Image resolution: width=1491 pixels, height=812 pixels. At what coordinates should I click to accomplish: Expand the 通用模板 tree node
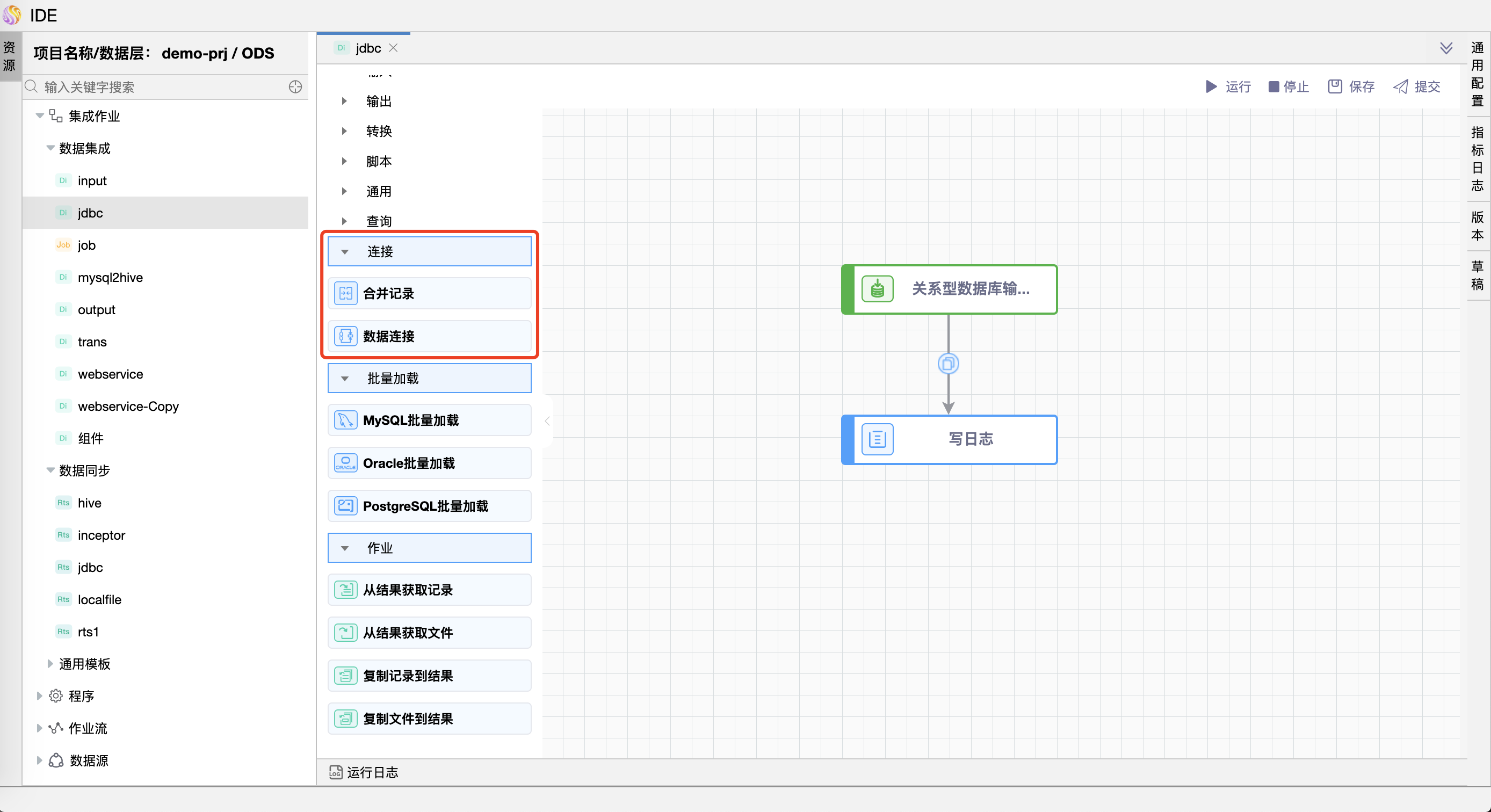point(50,664)
